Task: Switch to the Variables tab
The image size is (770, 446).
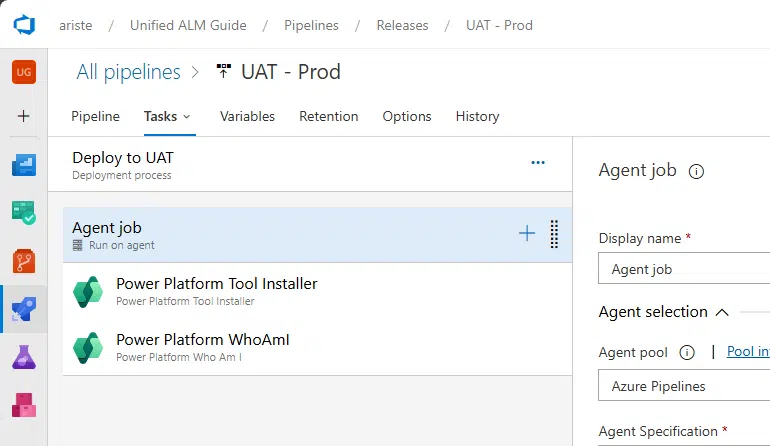Action: coord(248,116)
